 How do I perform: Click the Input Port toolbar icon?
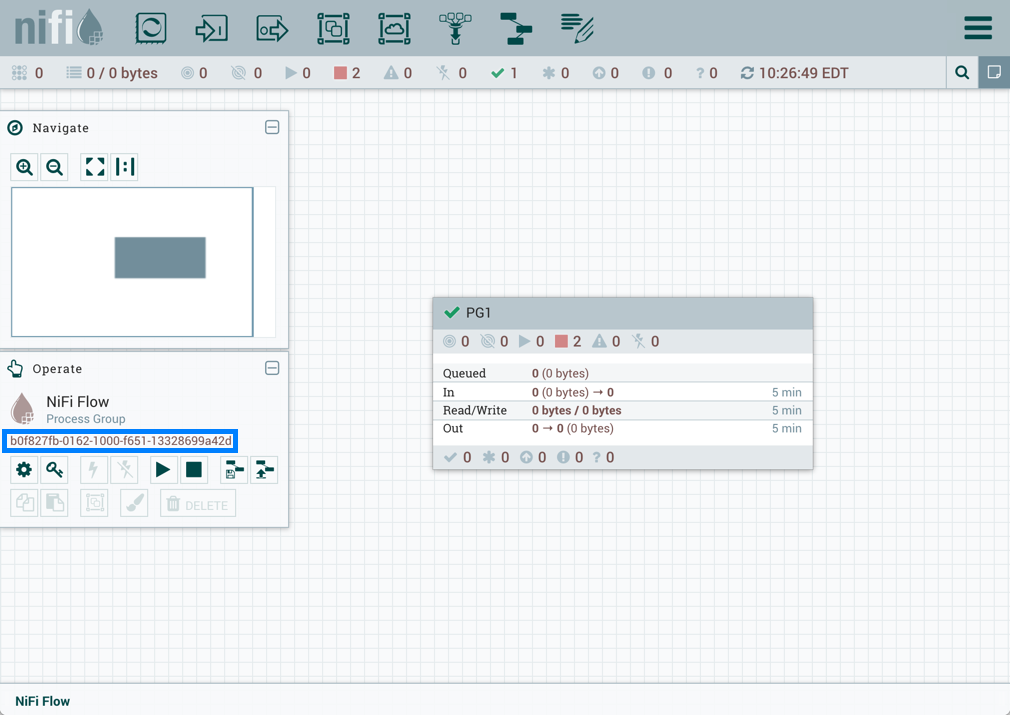(211, 29)
